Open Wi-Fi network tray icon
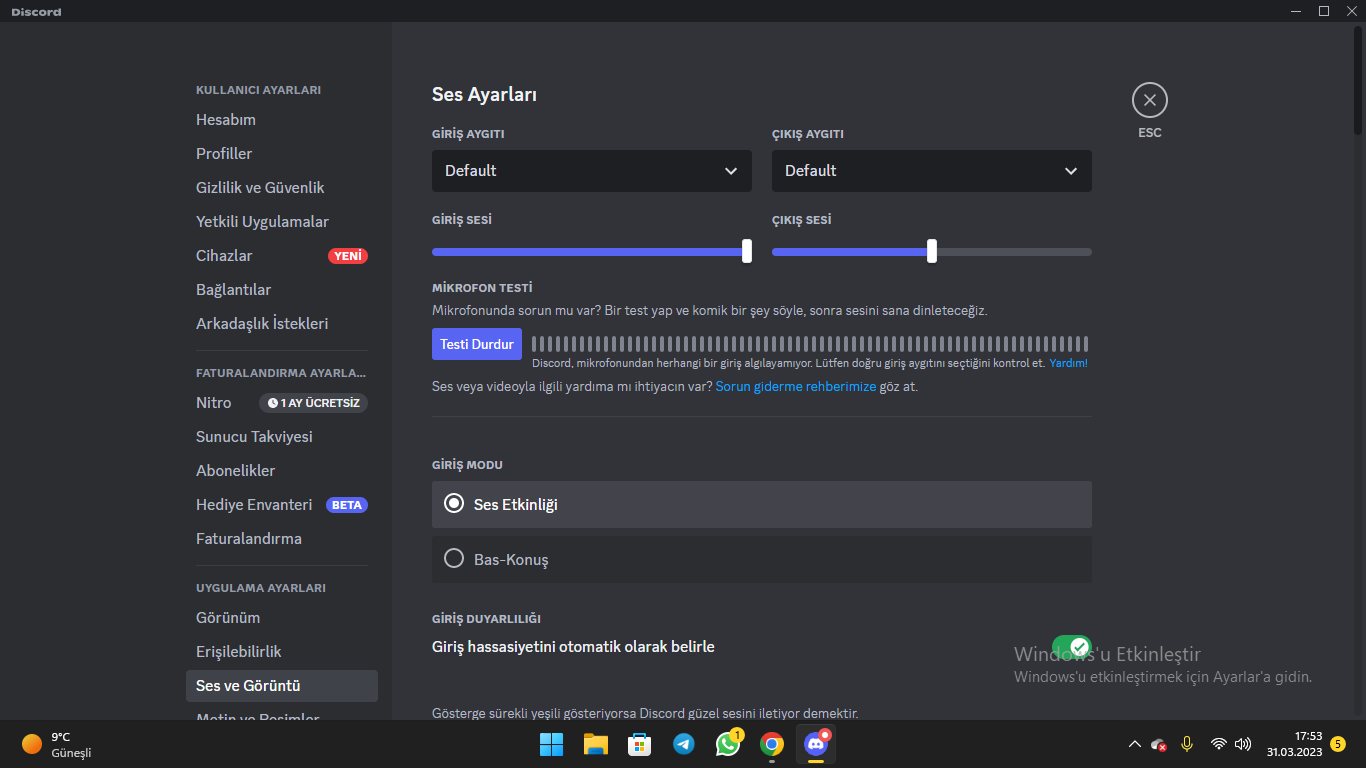This screenshot has height=768, width=1366. 1218,744
